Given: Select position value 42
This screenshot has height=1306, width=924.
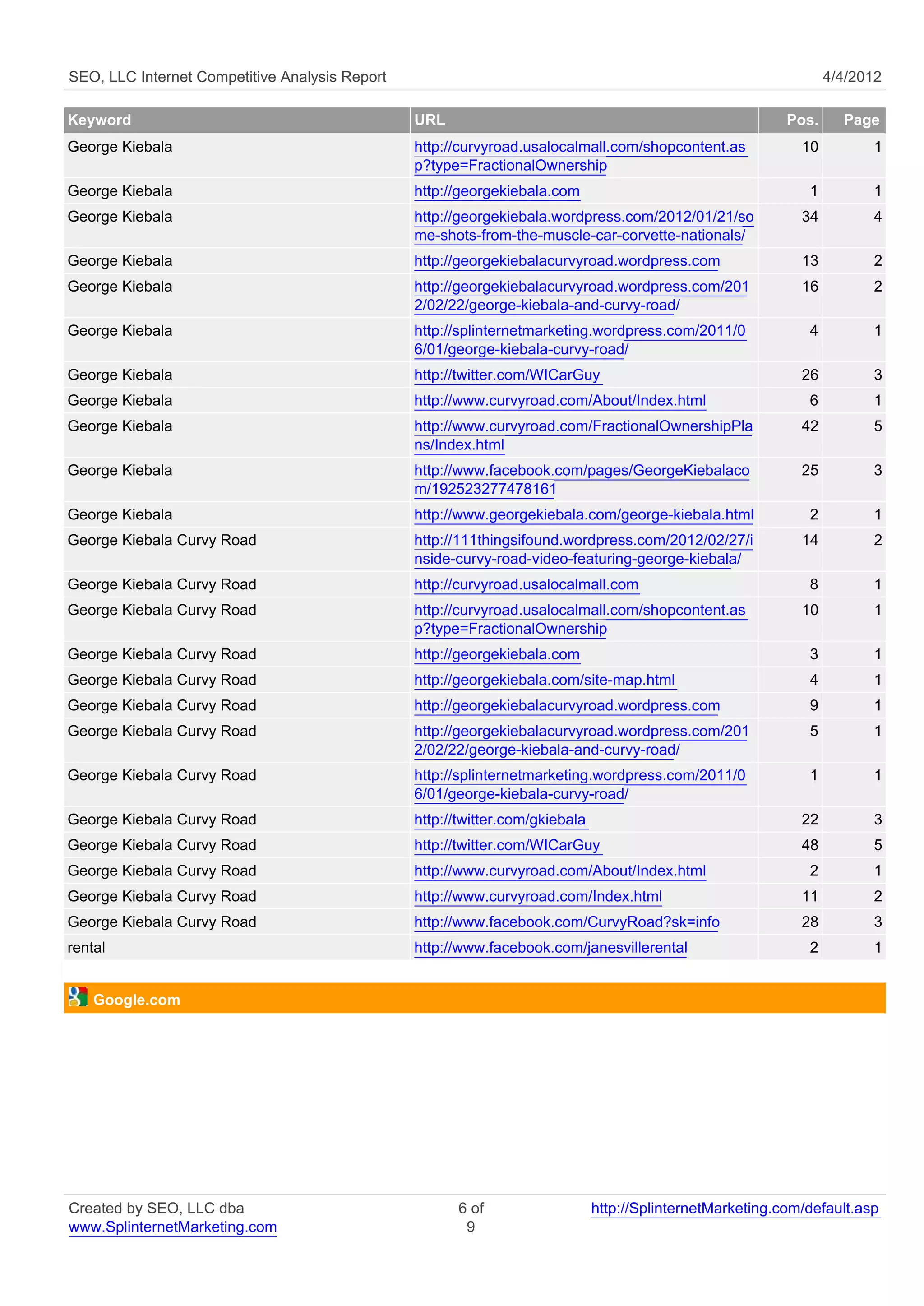Looking at the screenshot, I should click(x=810, y=426).
